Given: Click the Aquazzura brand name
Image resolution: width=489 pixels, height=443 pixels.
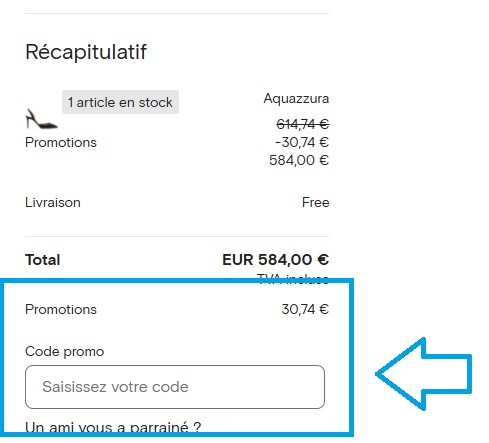Looking at the screenshot, I should (296, 98).
